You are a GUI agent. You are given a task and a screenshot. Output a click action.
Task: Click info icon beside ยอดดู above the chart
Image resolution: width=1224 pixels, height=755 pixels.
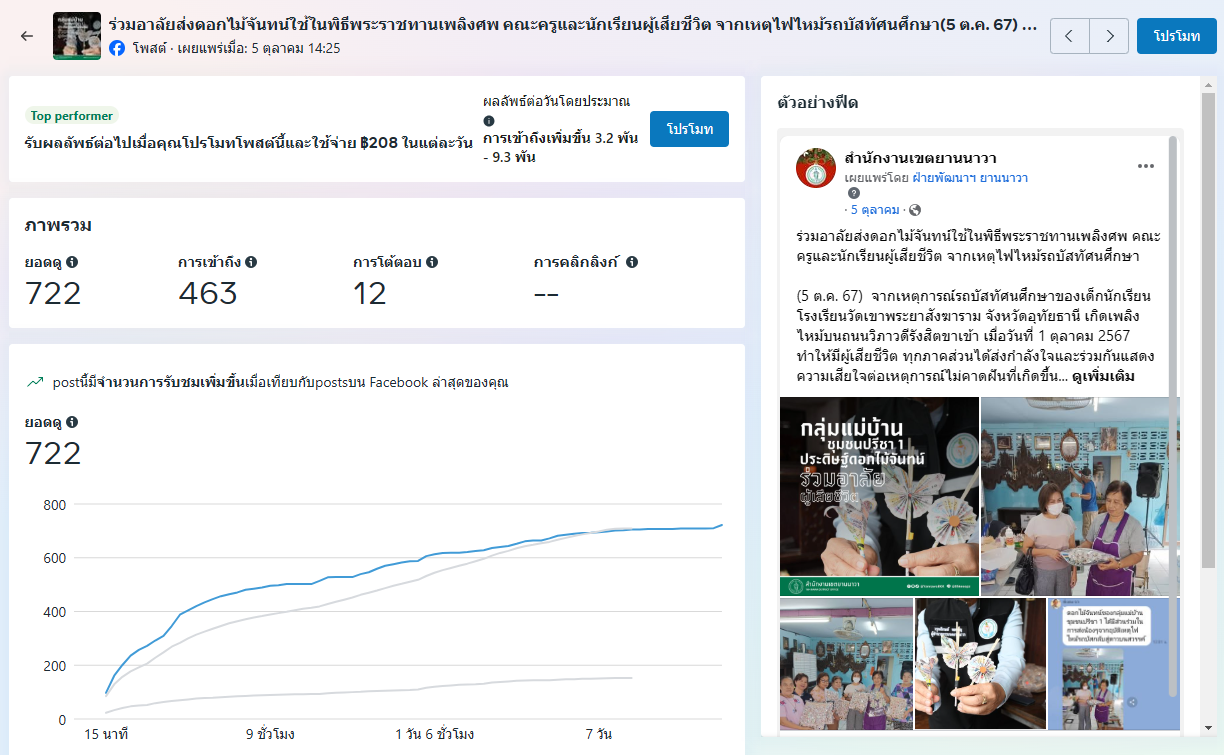(x=72, y=422)
